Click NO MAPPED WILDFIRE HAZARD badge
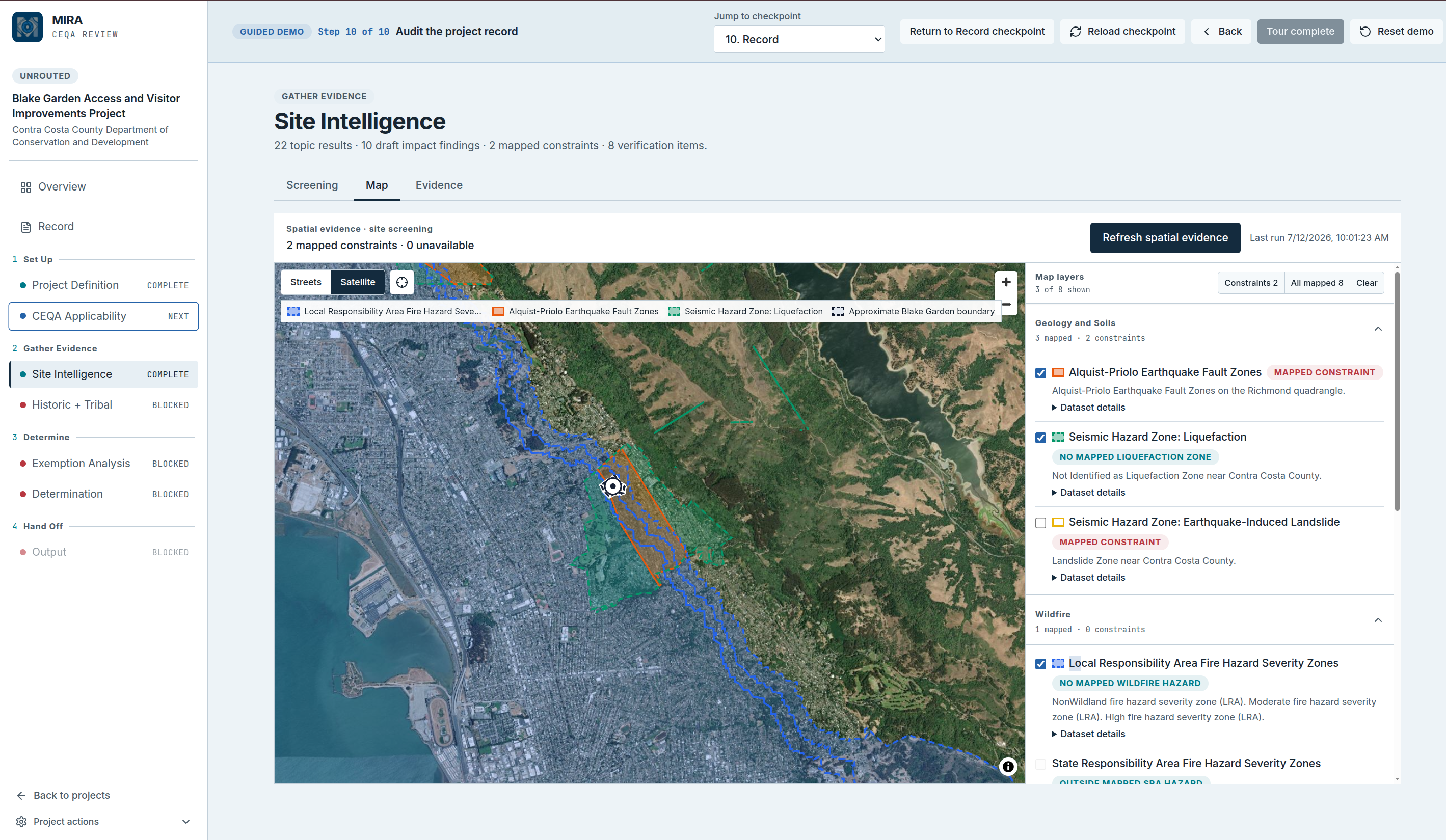Viewport: 1446px width, 840px height. pos(1129,684)
